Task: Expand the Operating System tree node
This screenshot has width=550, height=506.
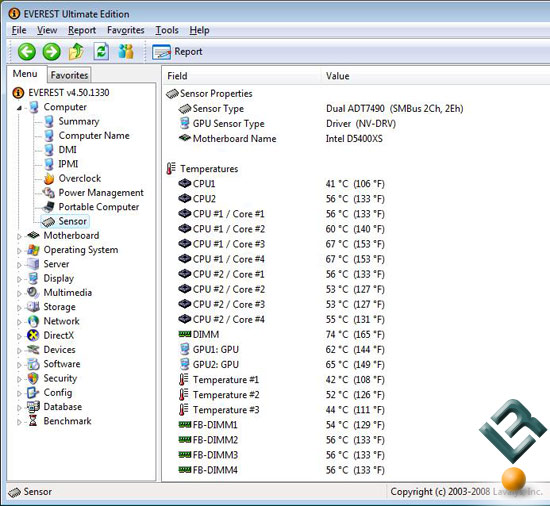Action: coord(19,251)
